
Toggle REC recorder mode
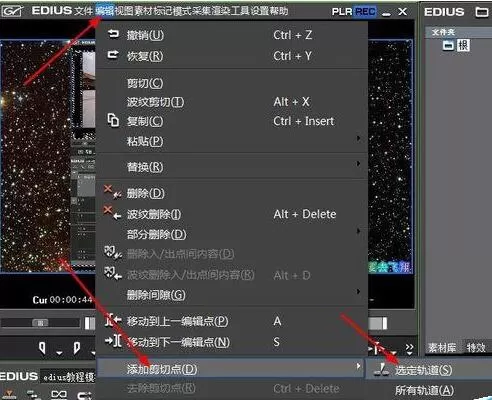point(365,12)
